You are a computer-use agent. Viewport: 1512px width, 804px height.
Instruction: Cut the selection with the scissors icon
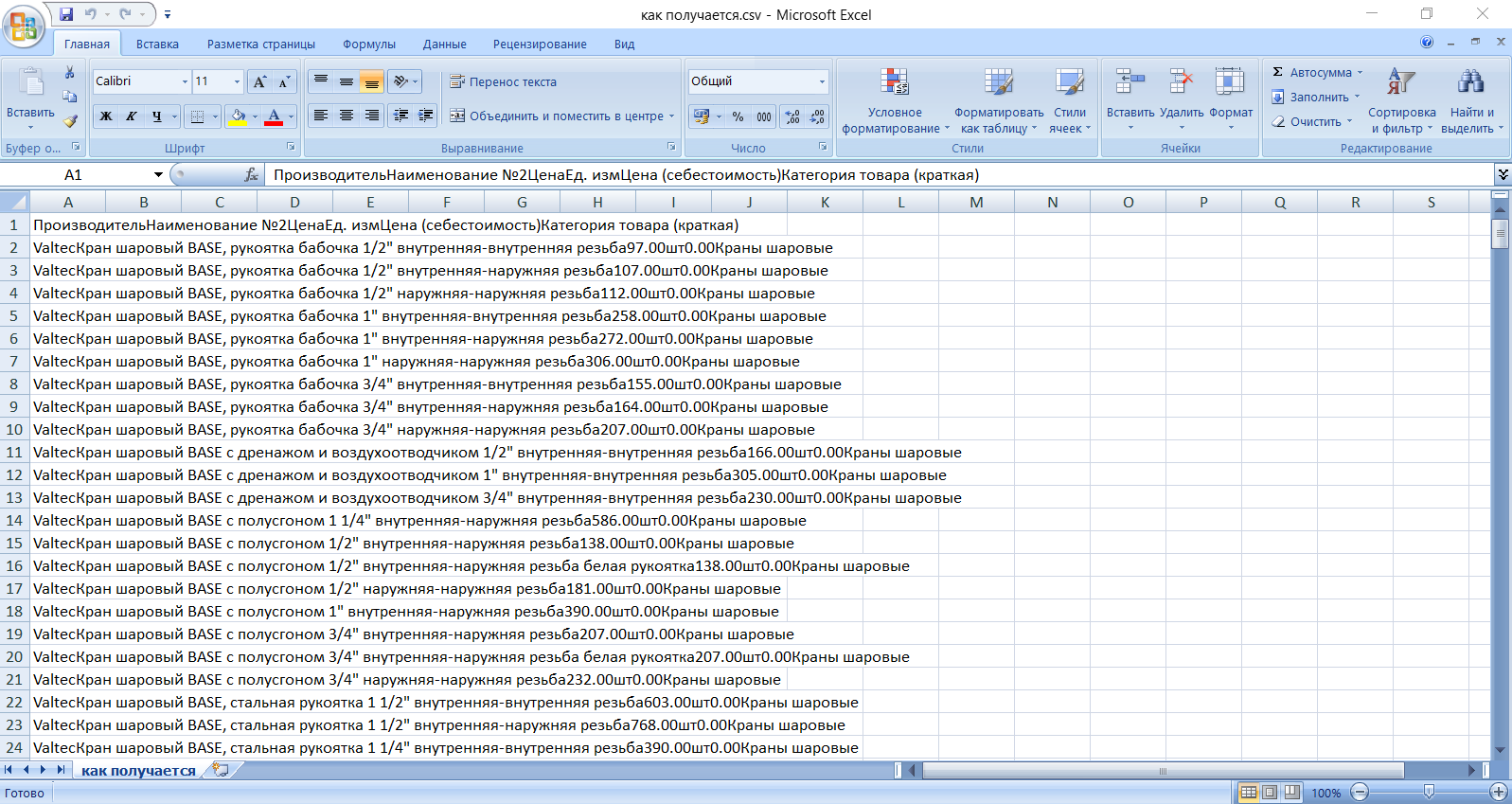click(x=69, y=73)
